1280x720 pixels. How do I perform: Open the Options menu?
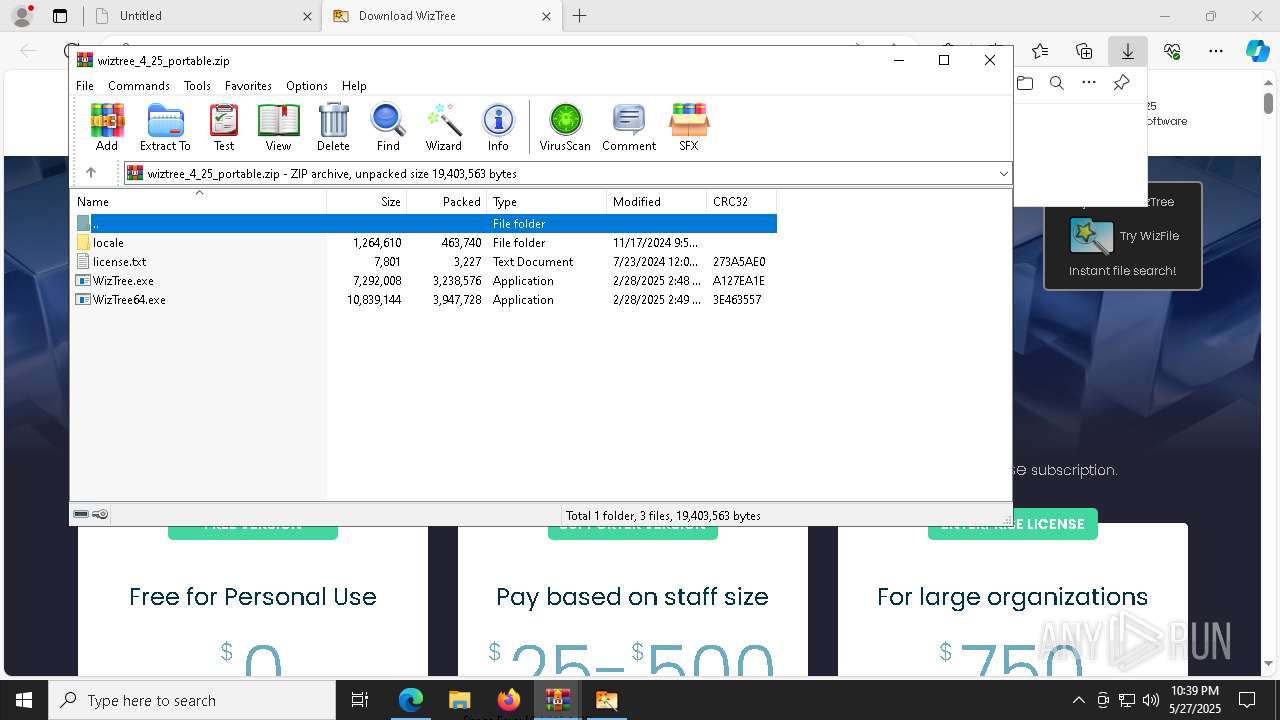pyautogui.click(x=306, y=86)
